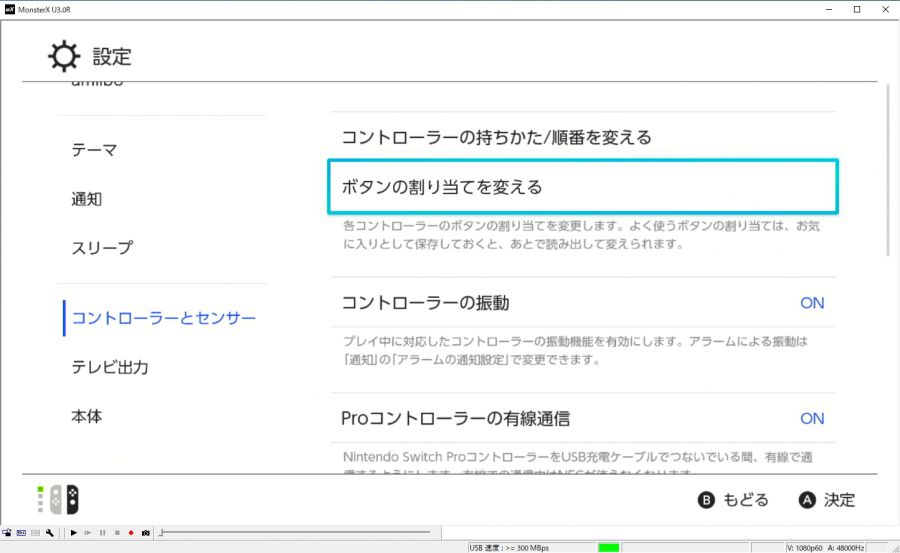Close the MonsterX window
Viewport: 900px width, 553px height.
coord(885,9)
